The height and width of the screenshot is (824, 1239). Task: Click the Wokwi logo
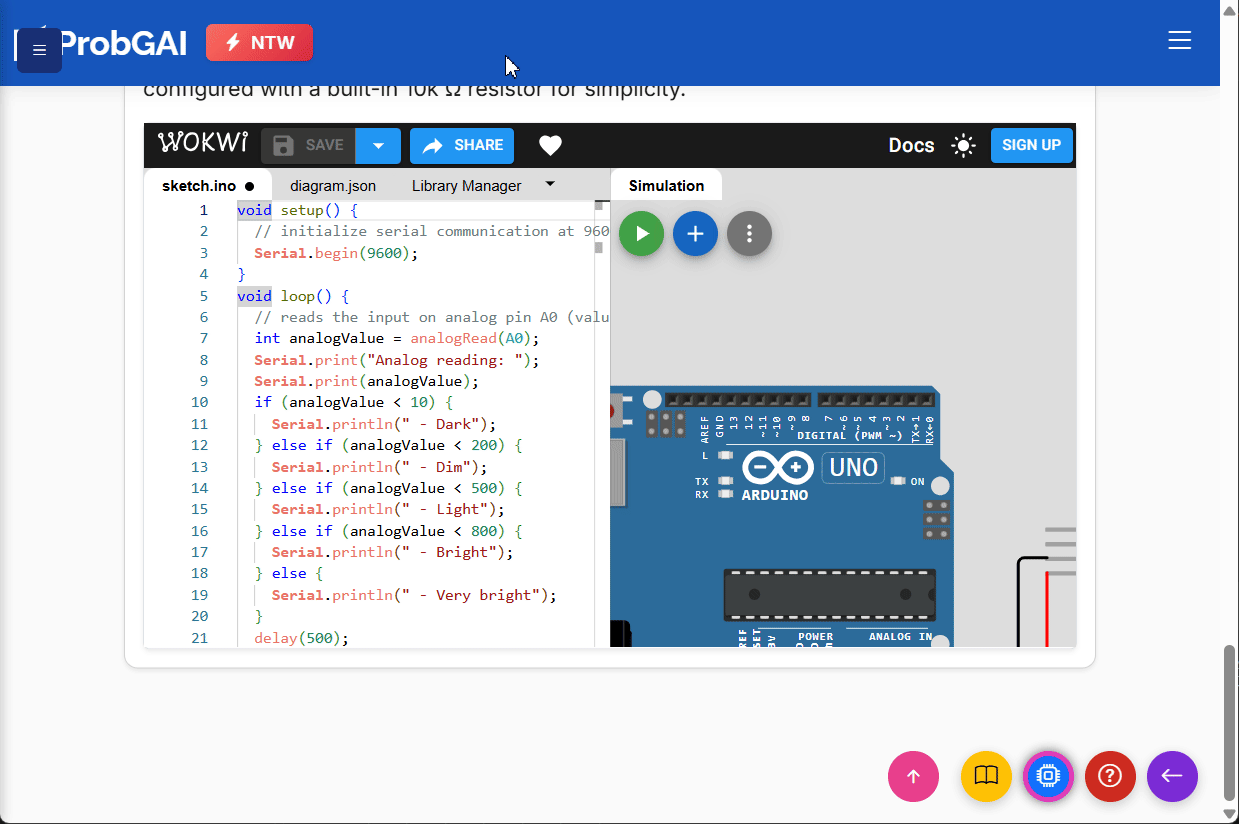point(203,144)
